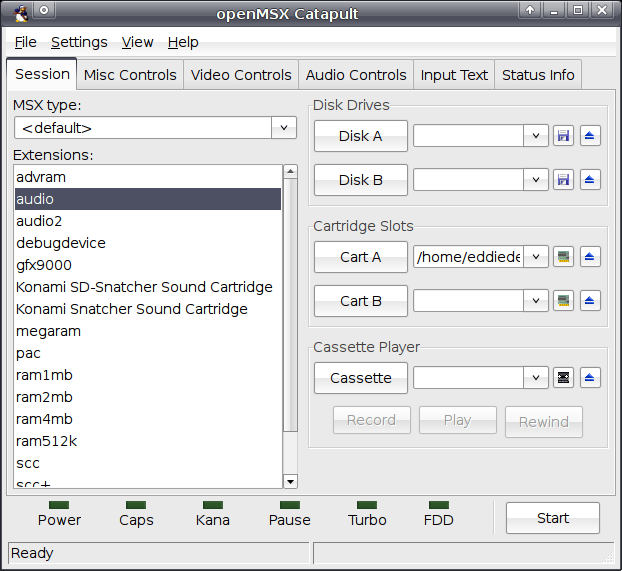
Task: Eject the Cart A cartridge
Action: tap(590, 257)
